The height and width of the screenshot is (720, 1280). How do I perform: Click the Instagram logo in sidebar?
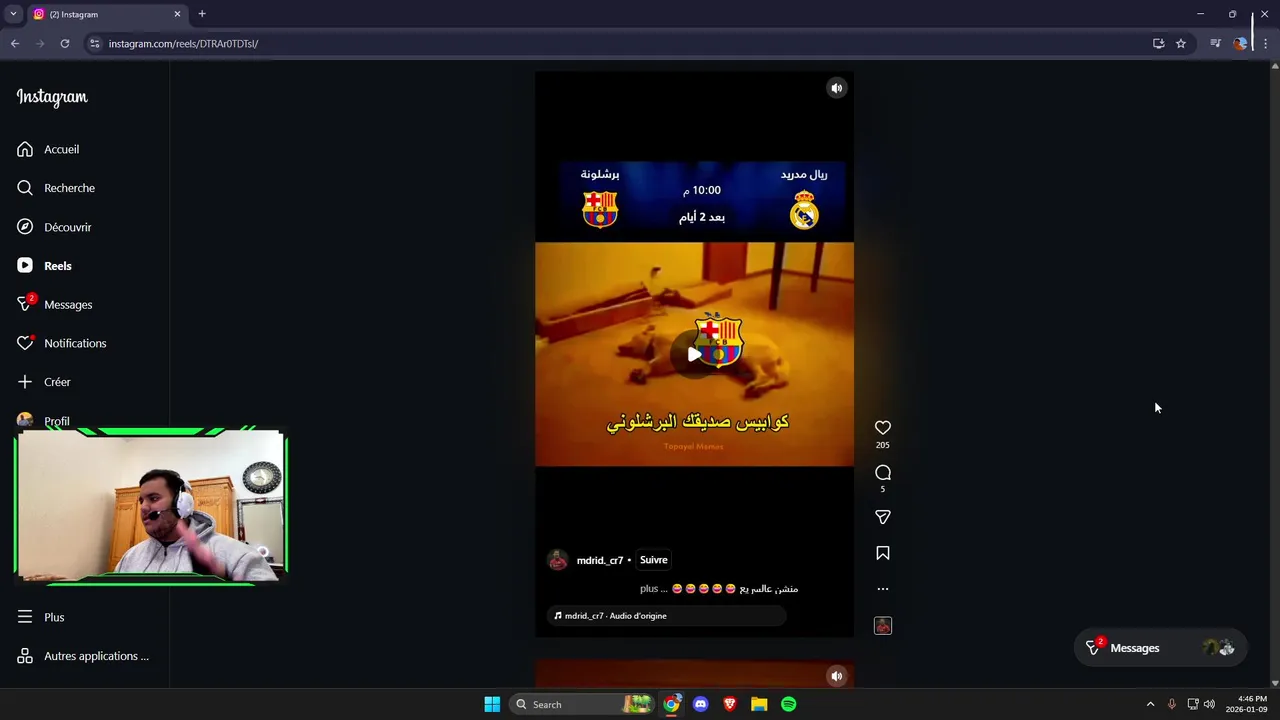pyautogui.click(x=52, y=97)
